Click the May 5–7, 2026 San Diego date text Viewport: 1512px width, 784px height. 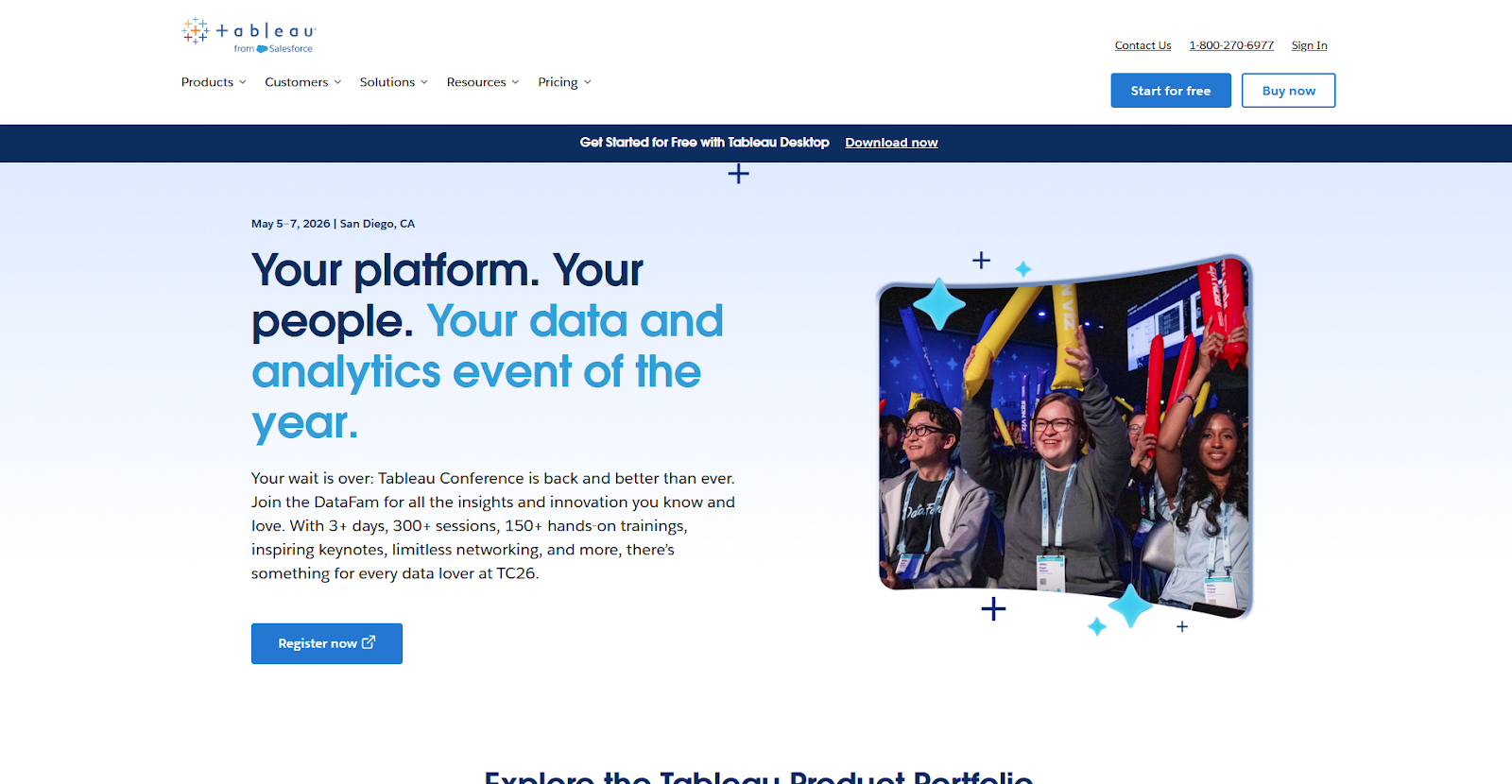point(333,224)
